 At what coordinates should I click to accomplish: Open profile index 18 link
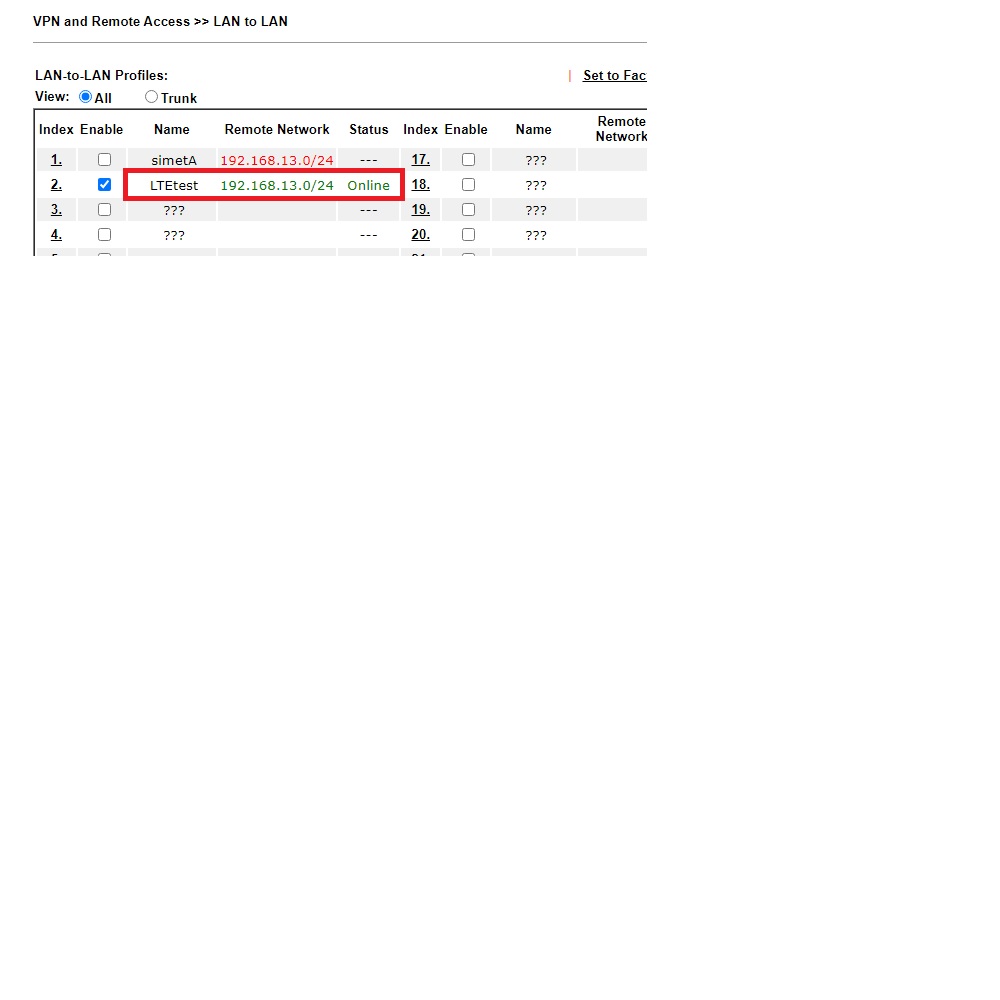coord(420,185)
